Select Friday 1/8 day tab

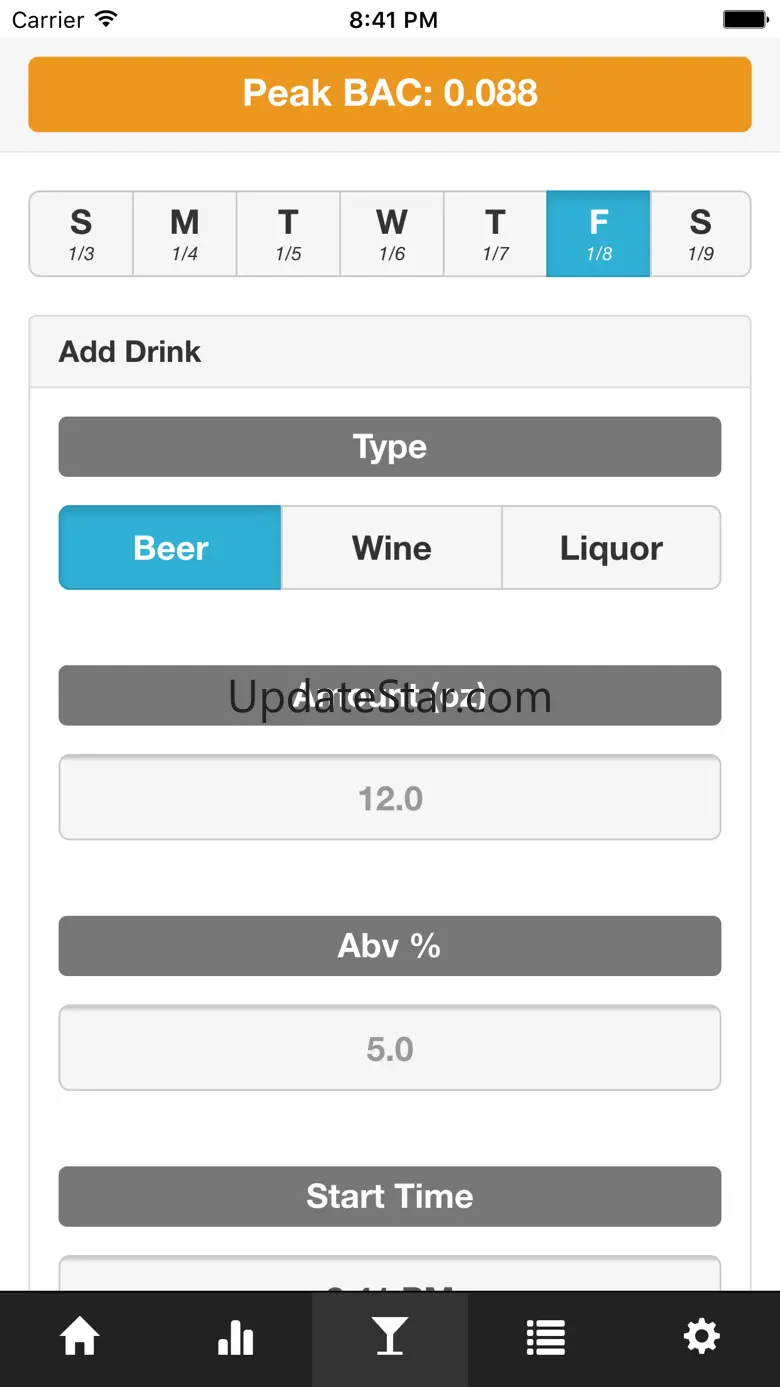point(599,234)
